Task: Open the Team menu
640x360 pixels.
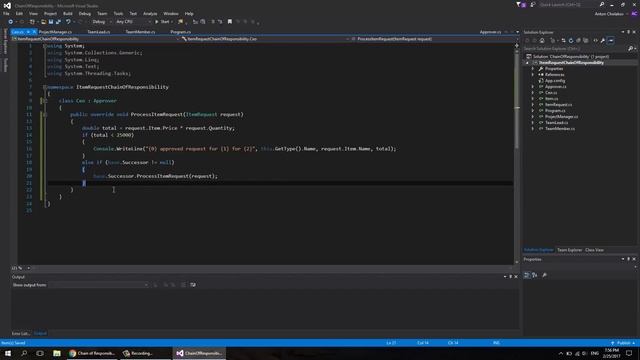Action: (102, 13)
